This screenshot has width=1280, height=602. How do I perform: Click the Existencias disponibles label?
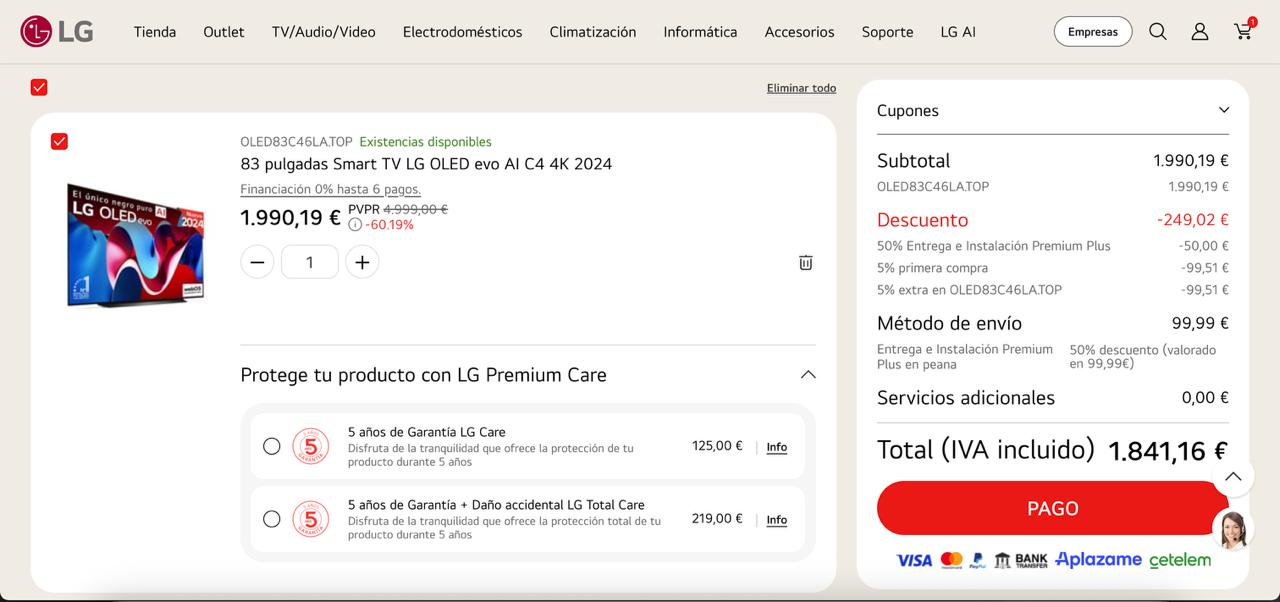click(425, 142)
